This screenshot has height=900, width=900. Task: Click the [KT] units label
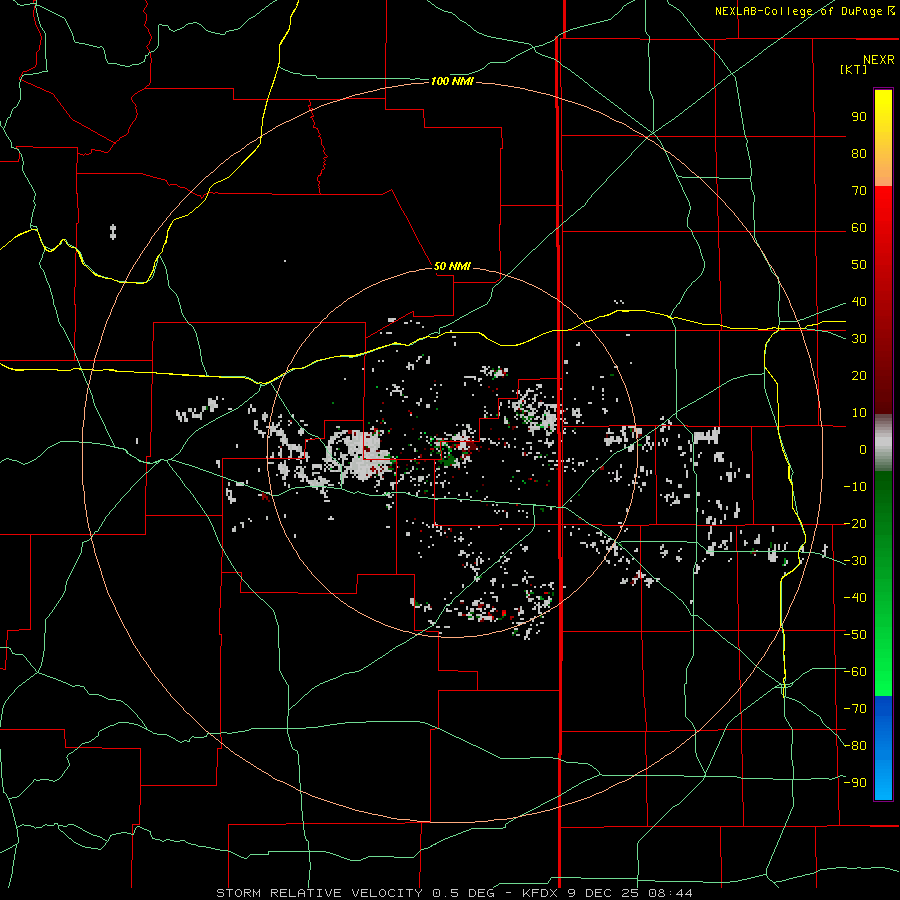[x=853, y=69]
